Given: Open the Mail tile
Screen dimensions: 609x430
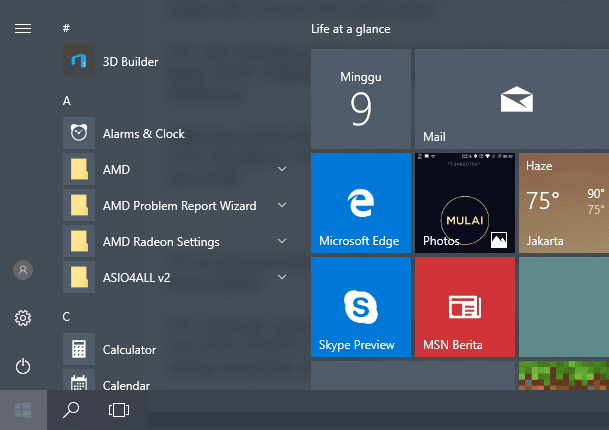Looking at the screenshot, I should (512, 99).
